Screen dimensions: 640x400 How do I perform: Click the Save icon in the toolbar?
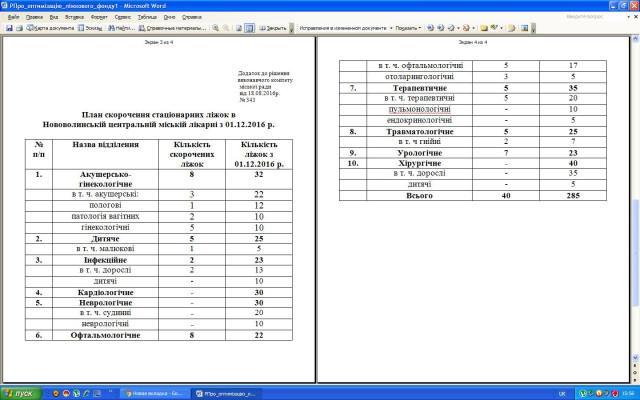8,28
